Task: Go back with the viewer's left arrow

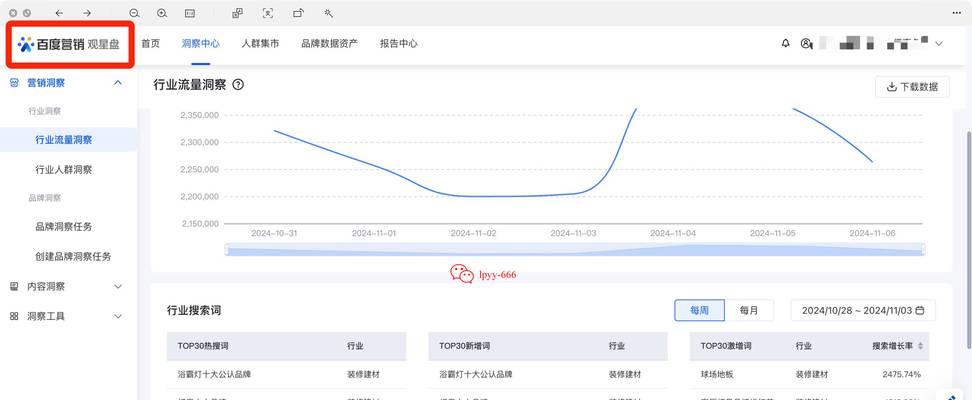Action: coord(59,13)
